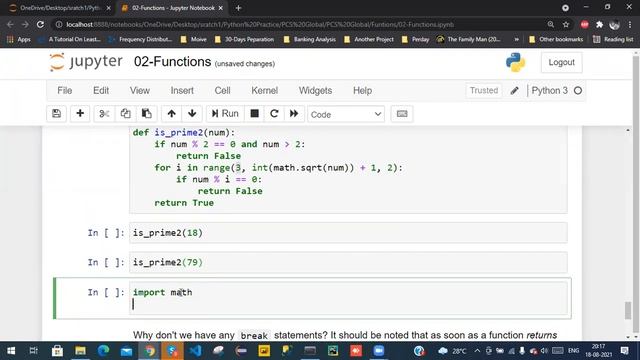Open cell type dropdown showing Code
The image size is (640, 360).
tap(346, 114)
